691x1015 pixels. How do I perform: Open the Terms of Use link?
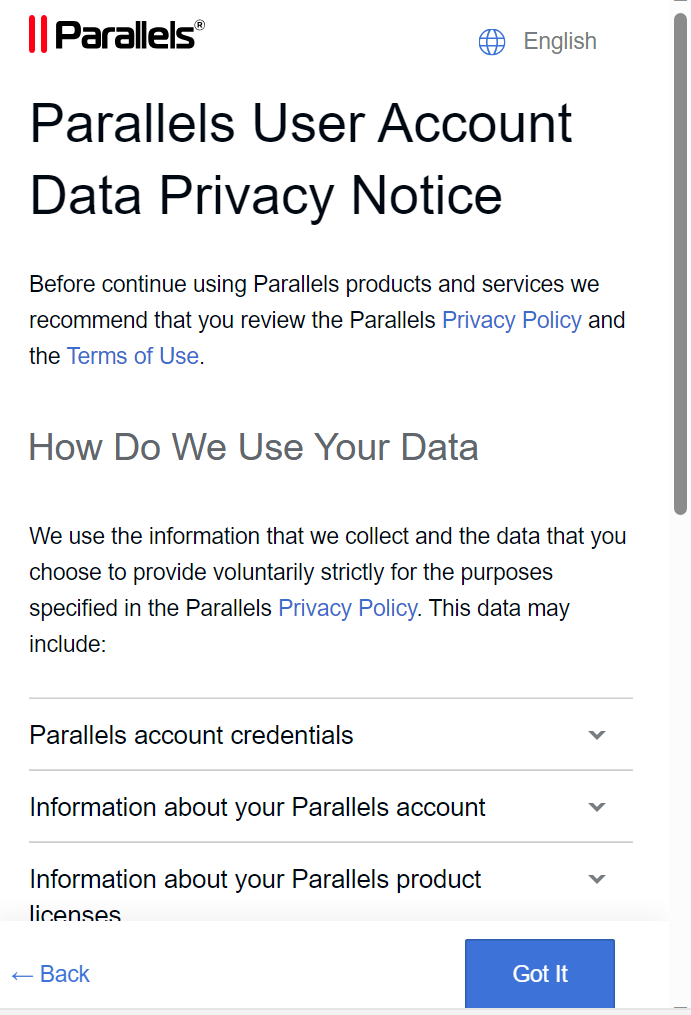(133, 356)
